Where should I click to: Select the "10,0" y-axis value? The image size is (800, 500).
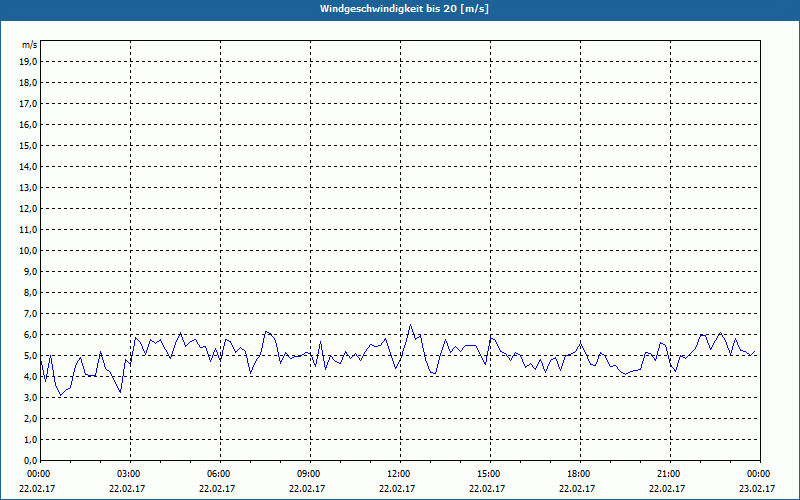[28, 251]
